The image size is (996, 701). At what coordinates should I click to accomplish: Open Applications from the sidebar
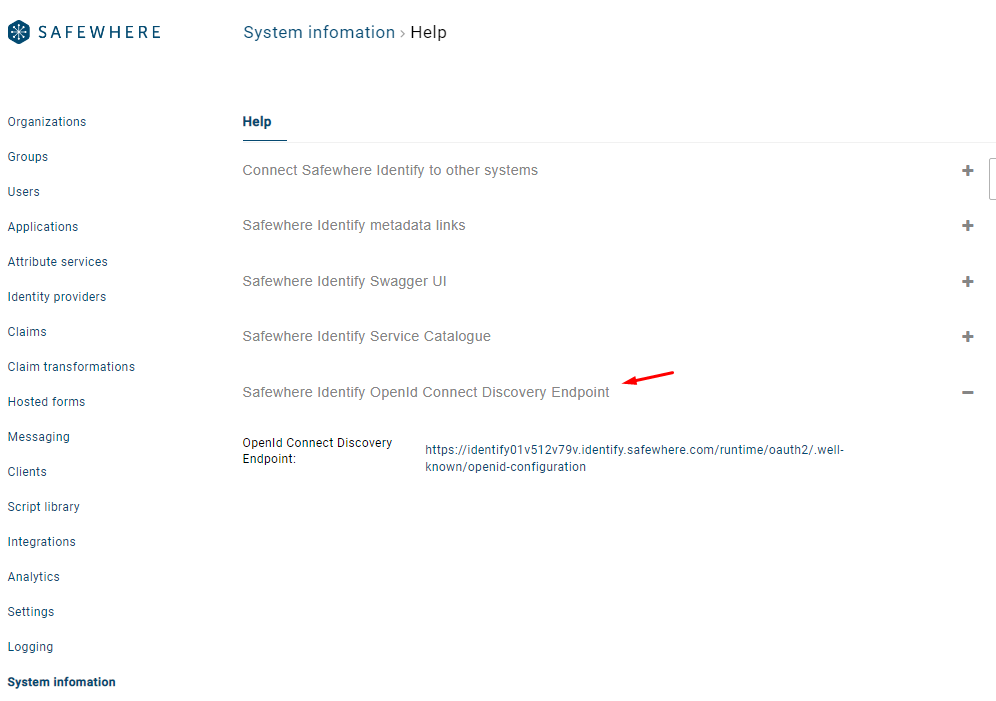pos(43,227)
